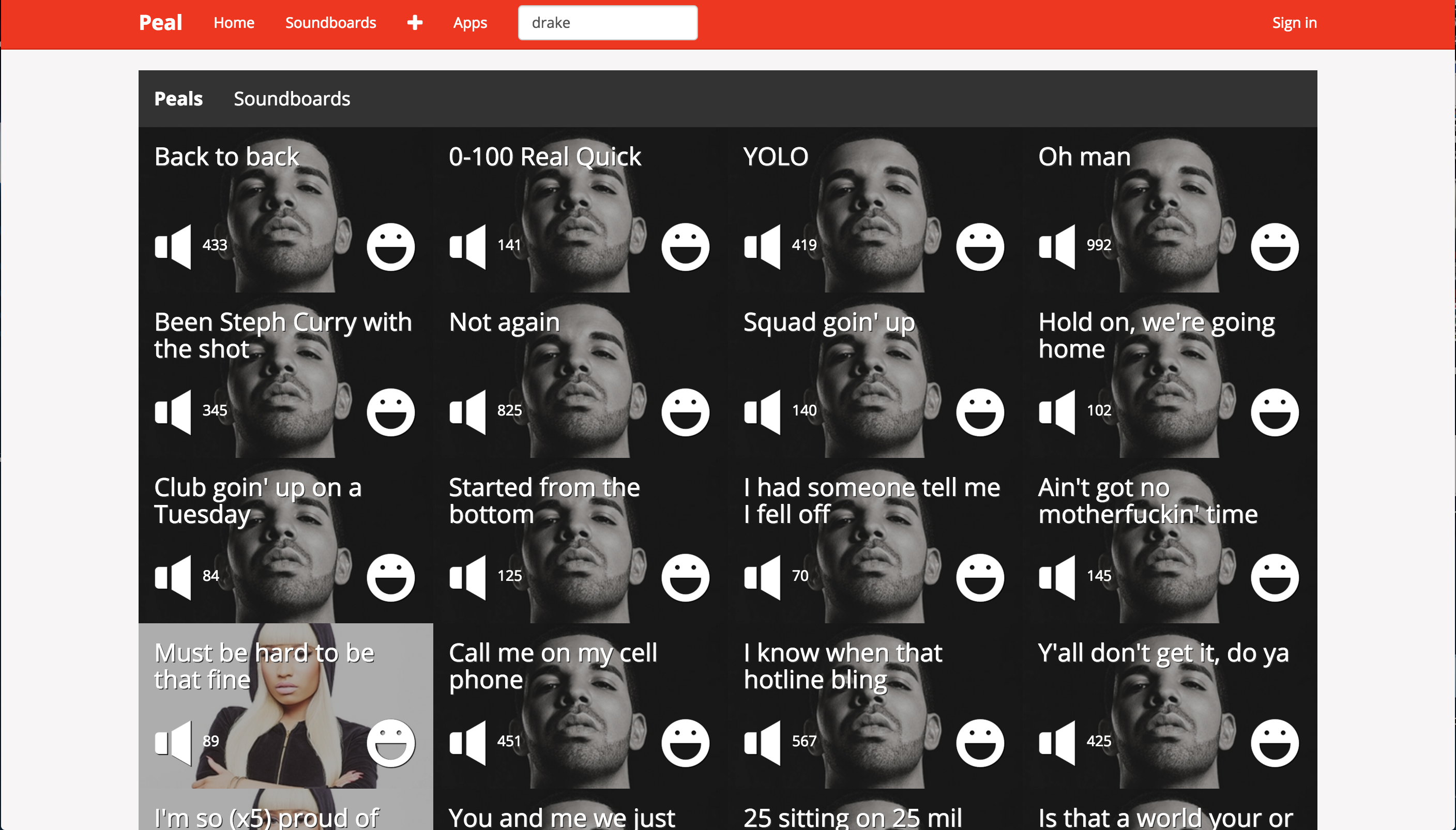Click the smiley on 'Y'all don't get it, do ya'
The height and width of the screenshot is (830, 1456).
(1274, 742)
